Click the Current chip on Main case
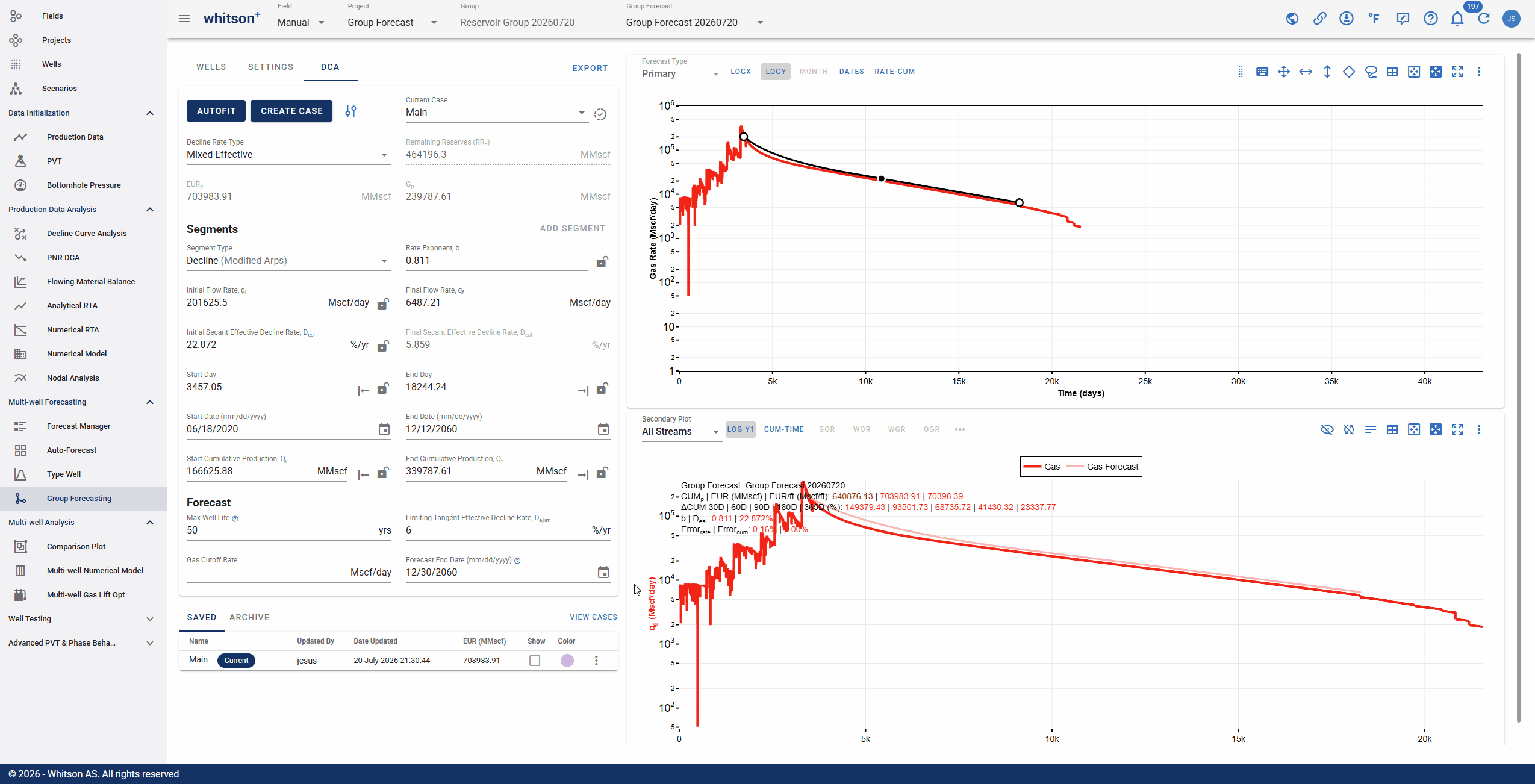The image size is (1535, 784). coord(236,661)
